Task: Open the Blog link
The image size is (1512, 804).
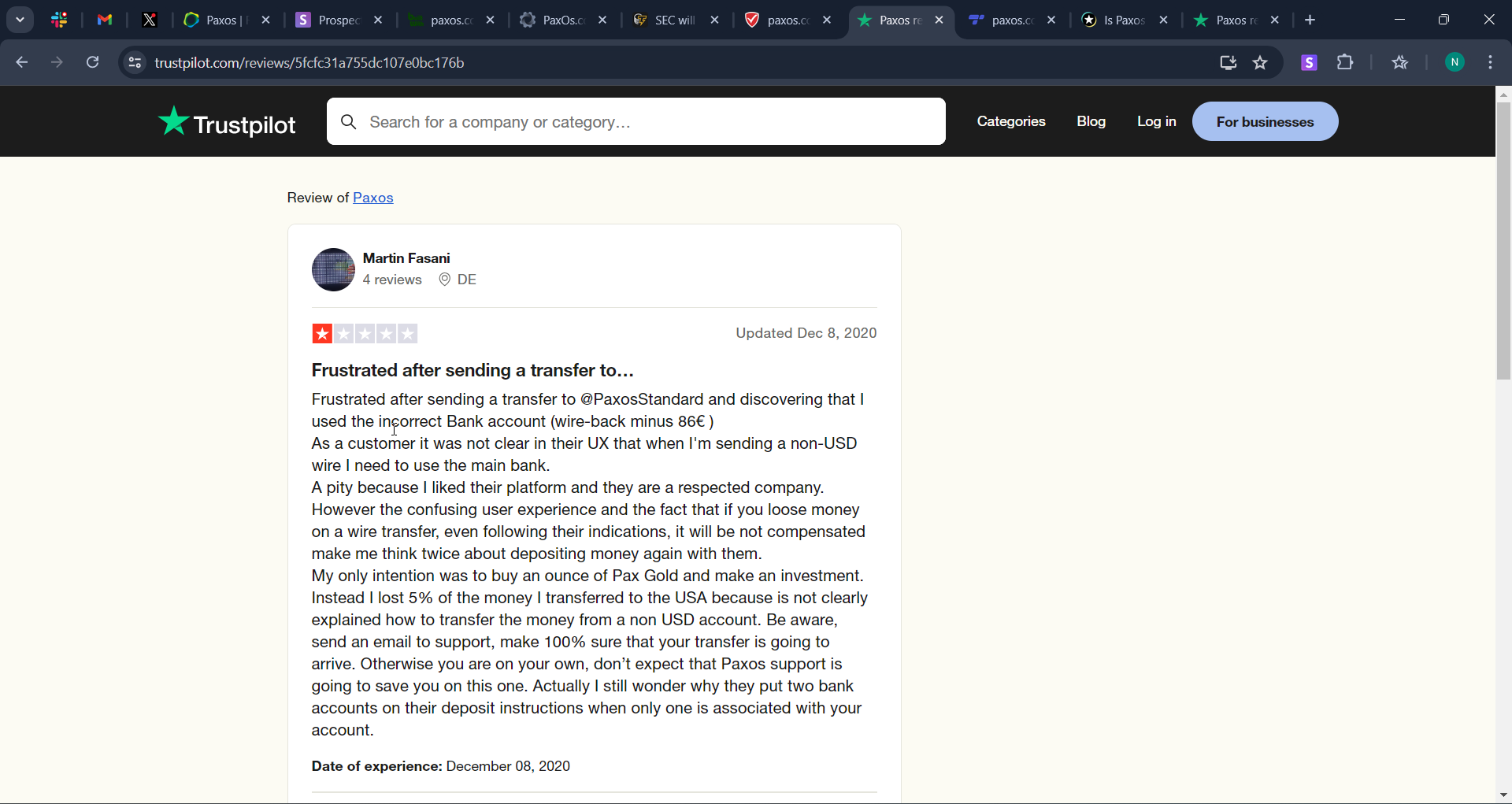Action: click(1091, 121)
